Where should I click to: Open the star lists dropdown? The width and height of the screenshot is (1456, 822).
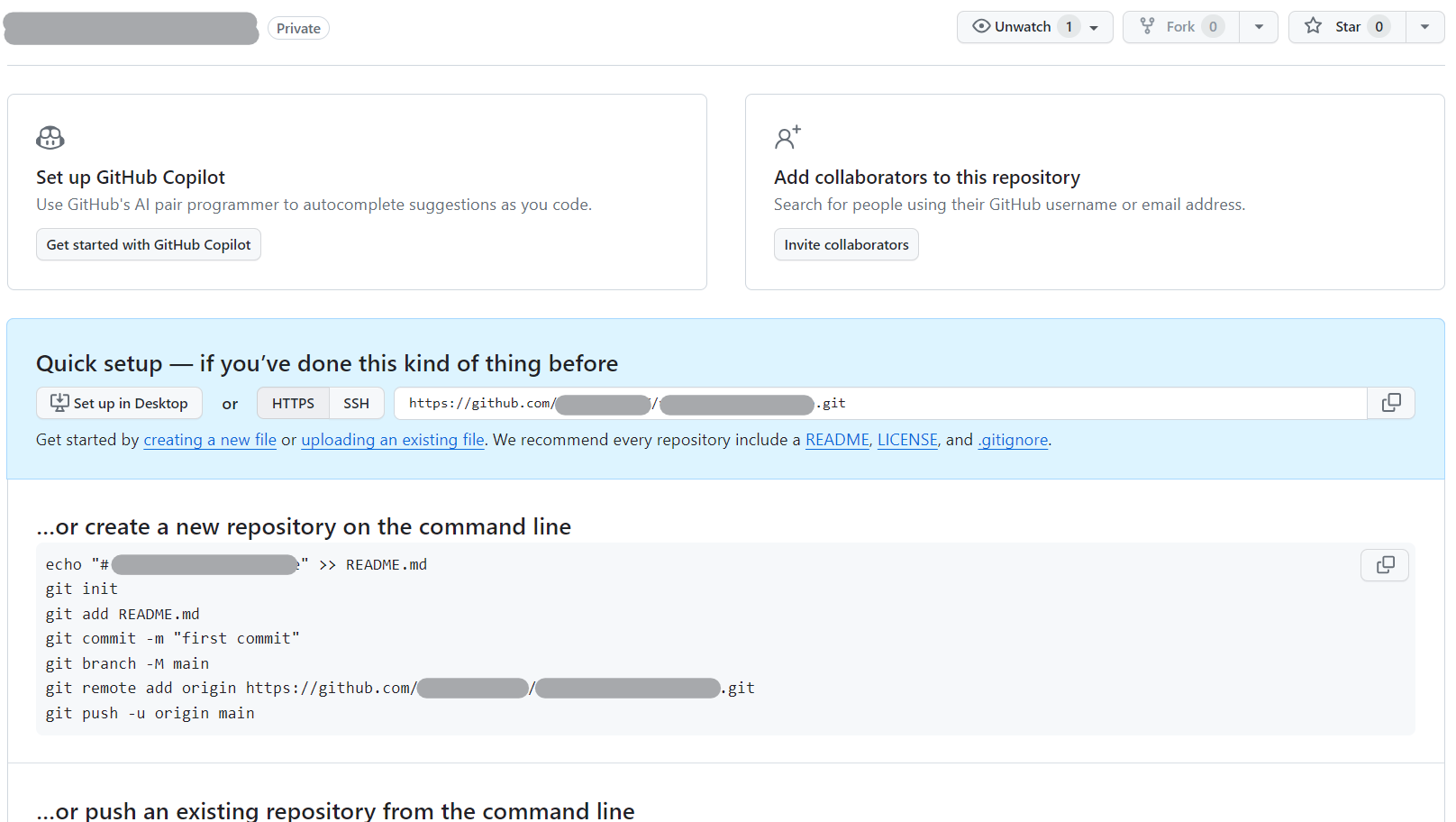pos(1424,26)
